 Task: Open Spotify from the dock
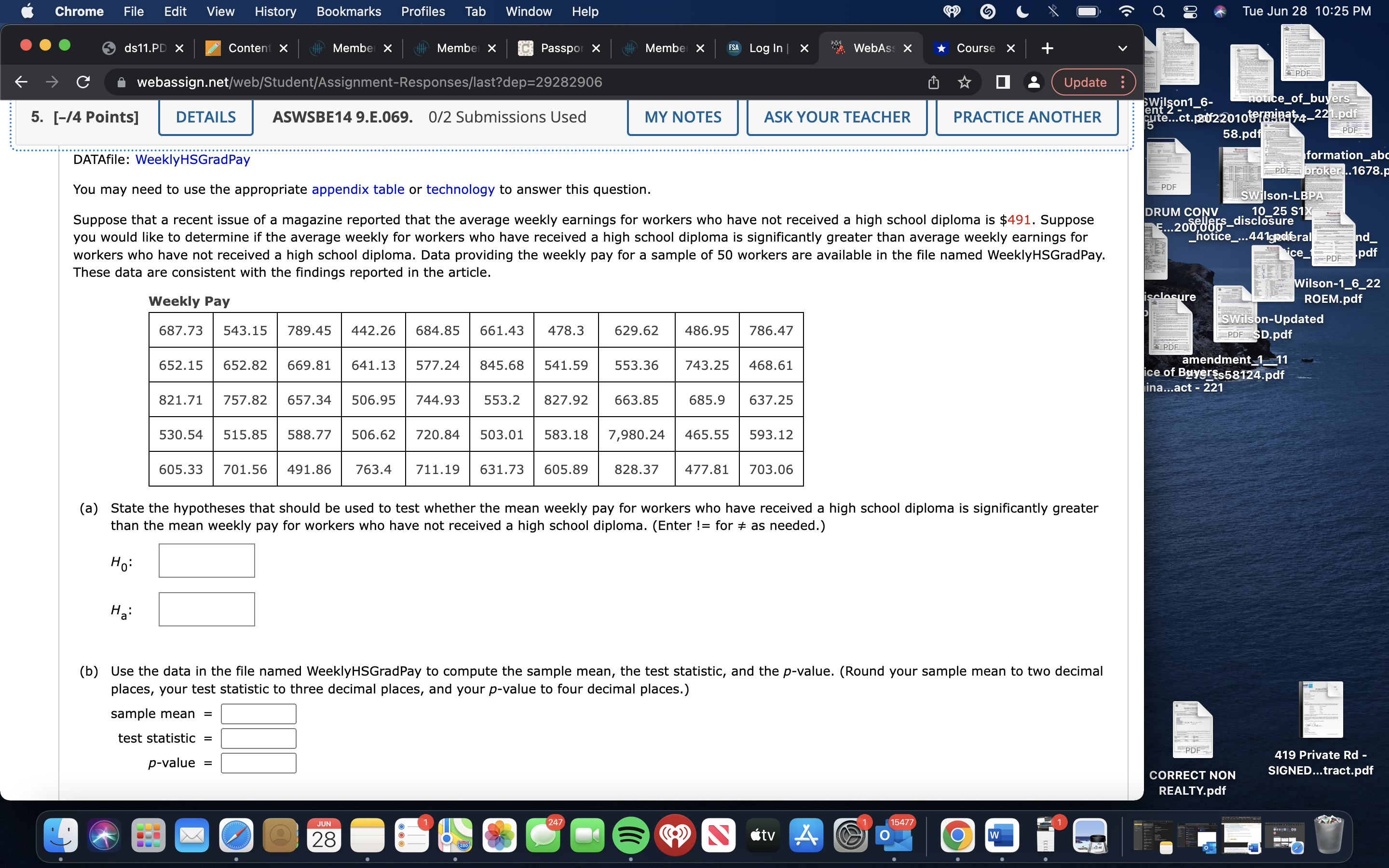(630, 835)
